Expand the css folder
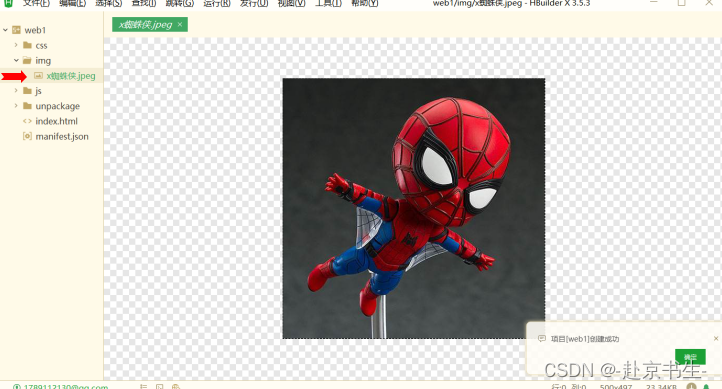 (x=16, y=45)
